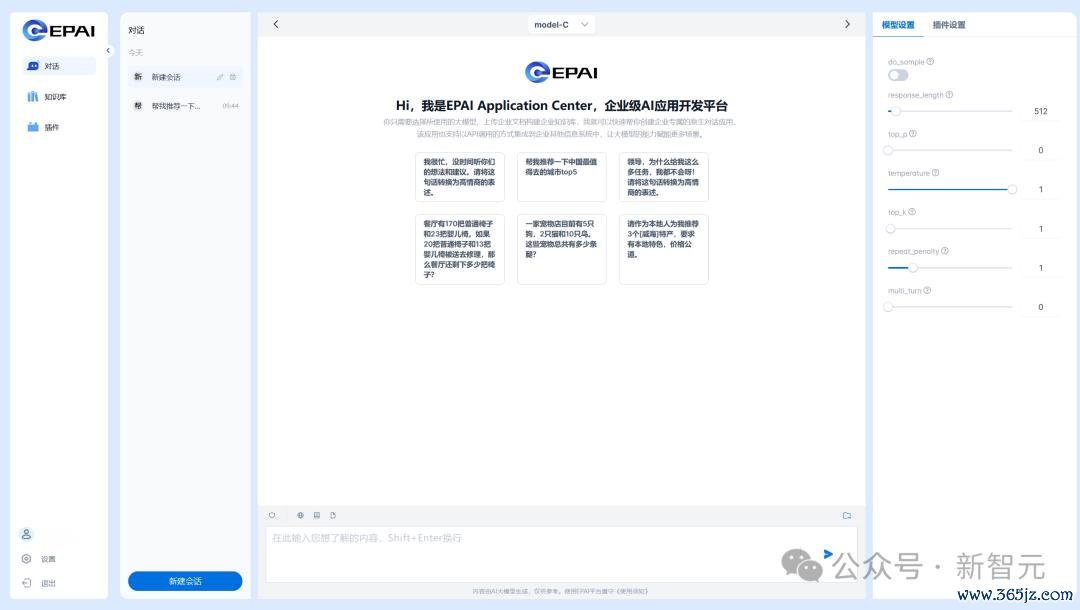Viewport: 1080px width, 610px height.
Task: Delete the 新建会话 conversation via trash icon
Action: [x=233, y=77]
